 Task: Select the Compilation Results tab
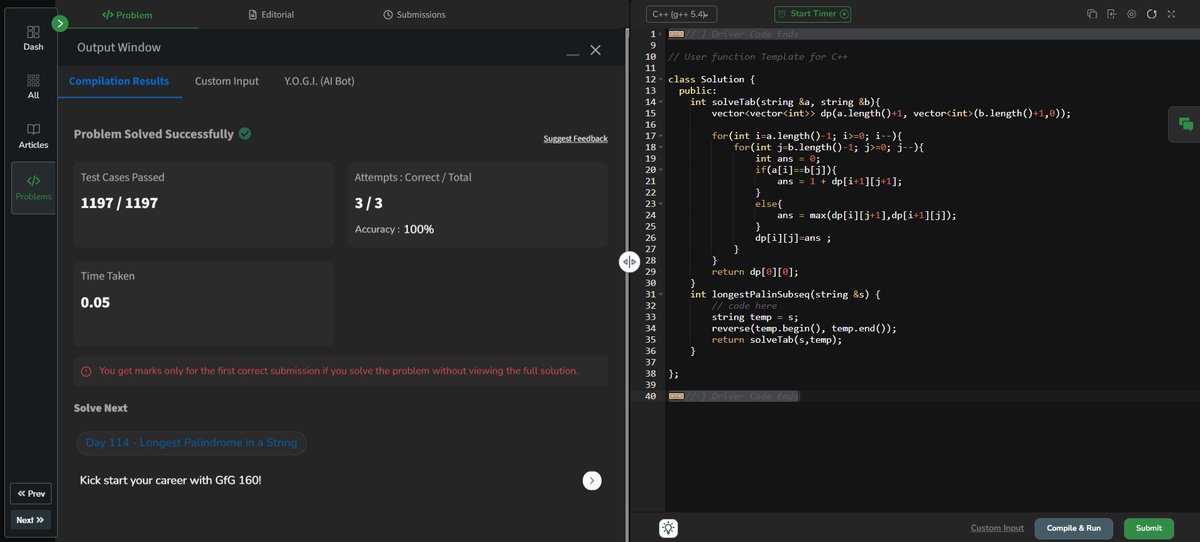[119, 81]
